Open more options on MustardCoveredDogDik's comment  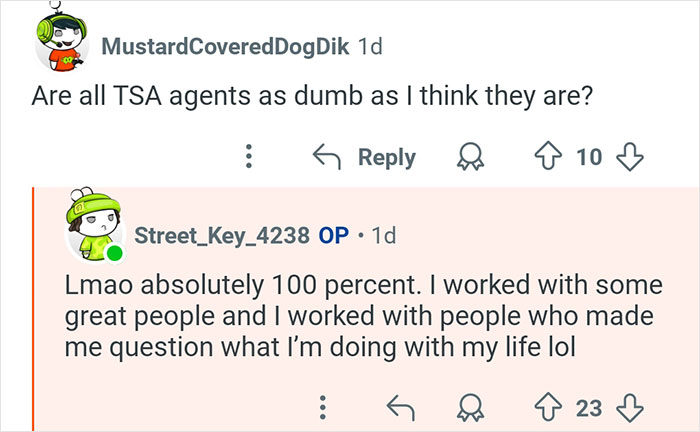249,156
